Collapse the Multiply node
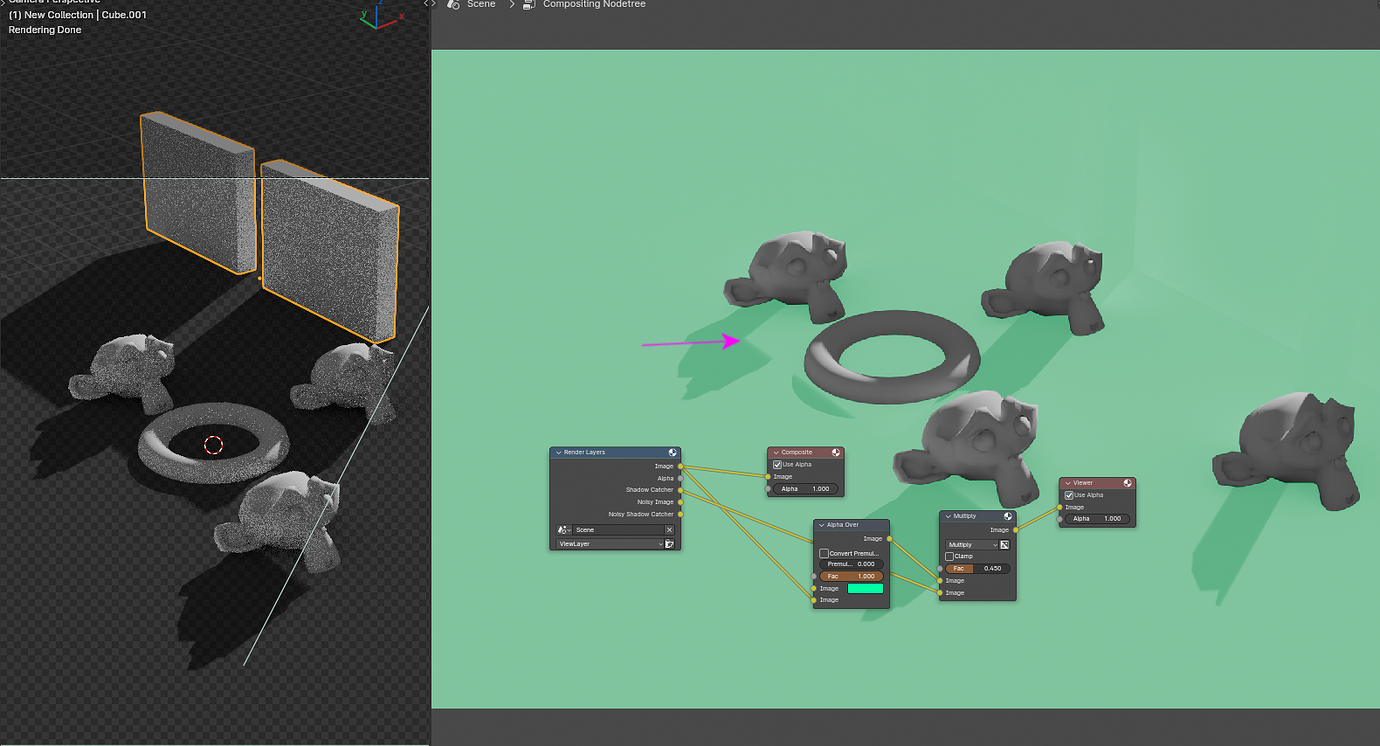The image size is (1380, 746). [x=947, y=517]
